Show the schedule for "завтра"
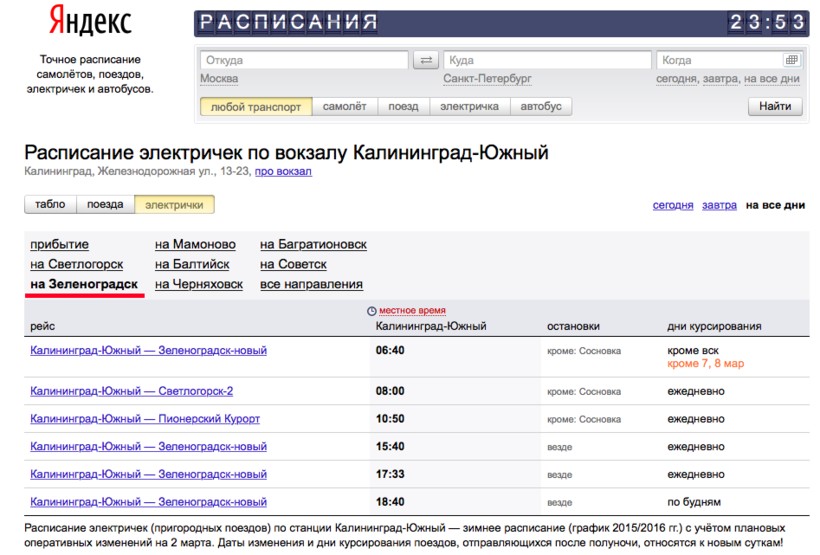Viewport: 820px width, 555px height. (719, 205)
